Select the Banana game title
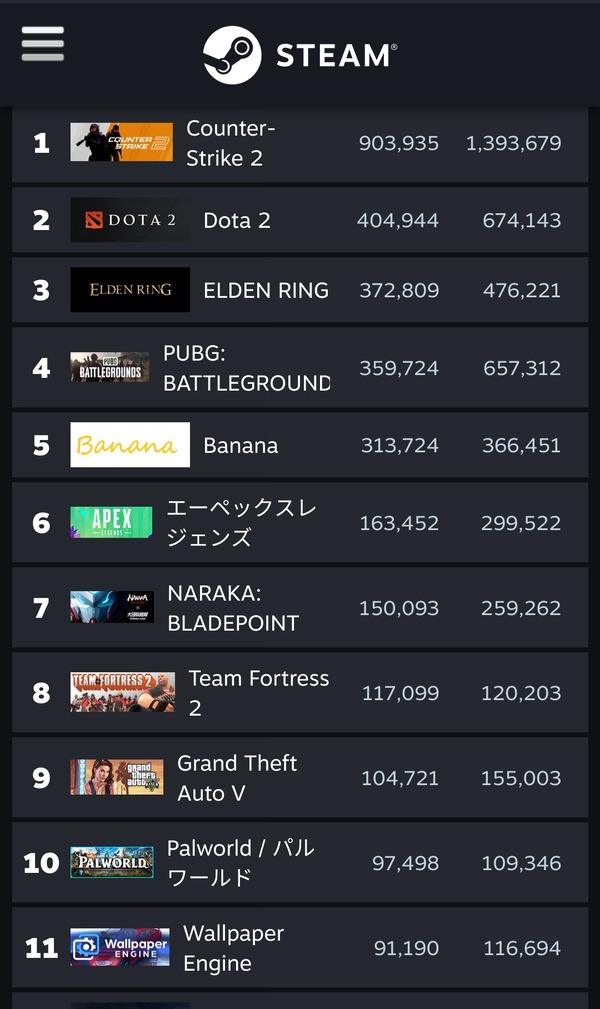Image resolution: width=600 pixels, height=1009 pixels. pyautogui.click(x=240, y=445)
